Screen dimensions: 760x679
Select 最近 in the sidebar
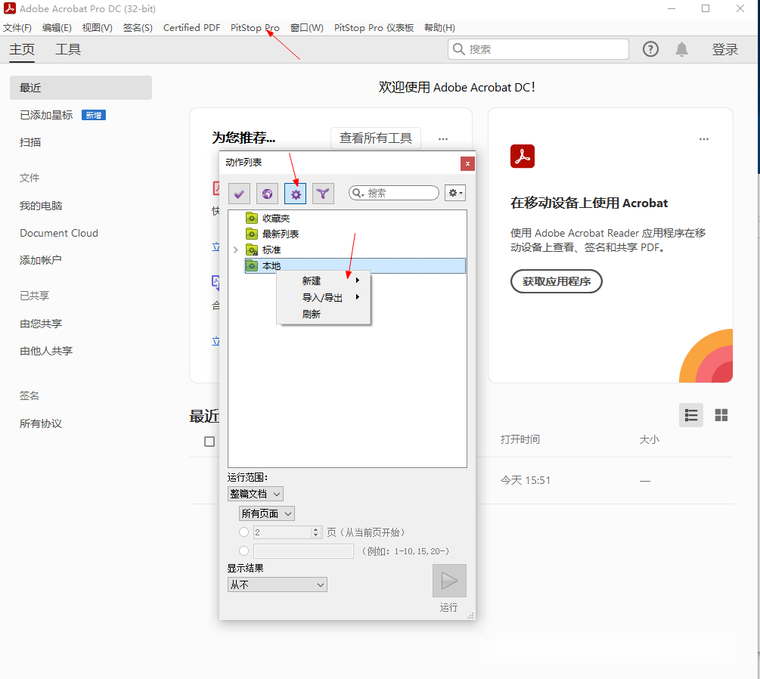81,88
